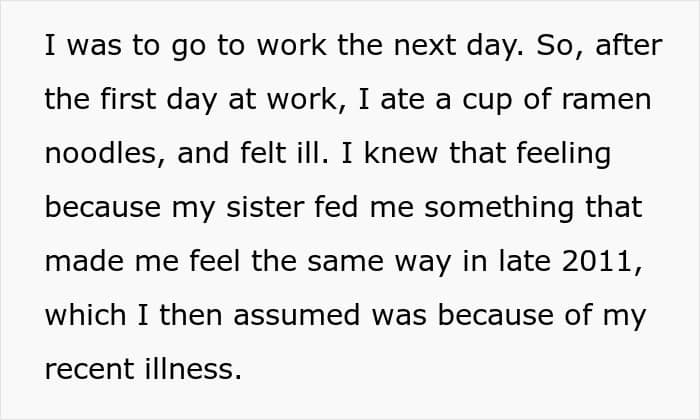This screenshot has height=420, width=700.
Task: Click the word "ramen" in the text
Action: point(611,100)
